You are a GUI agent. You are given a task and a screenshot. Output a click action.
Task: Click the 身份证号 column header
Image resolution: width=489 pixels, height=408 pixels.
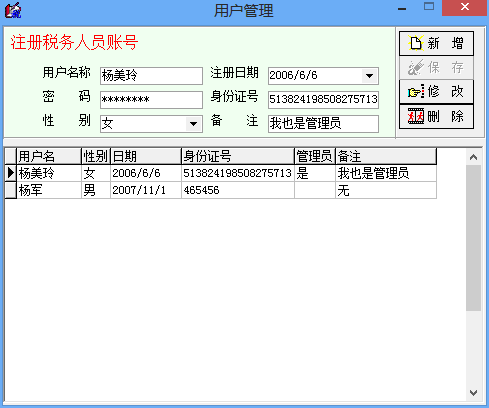[238, 156]
